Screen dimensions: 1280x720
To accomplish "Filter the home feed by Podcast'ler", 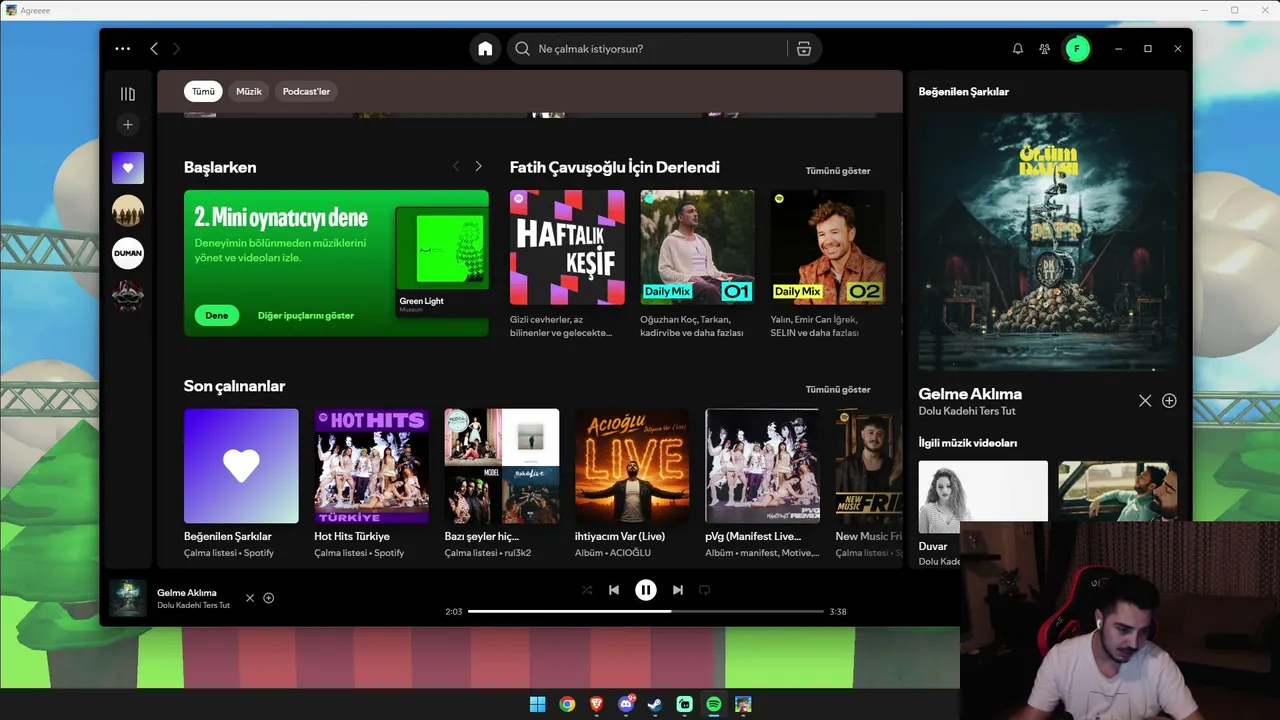I will [x=306, y=91].
